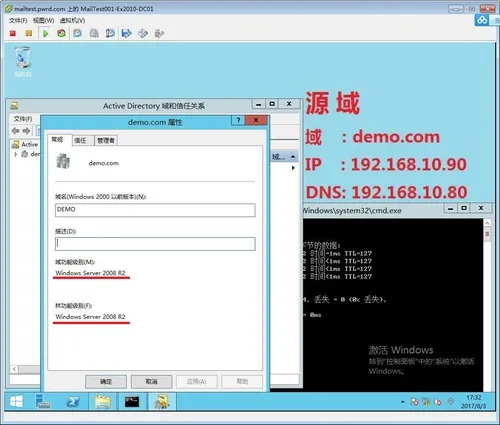Expand the de... domain node in the tree
This screenshot has height=425, width=500.
tap(16, 154)
